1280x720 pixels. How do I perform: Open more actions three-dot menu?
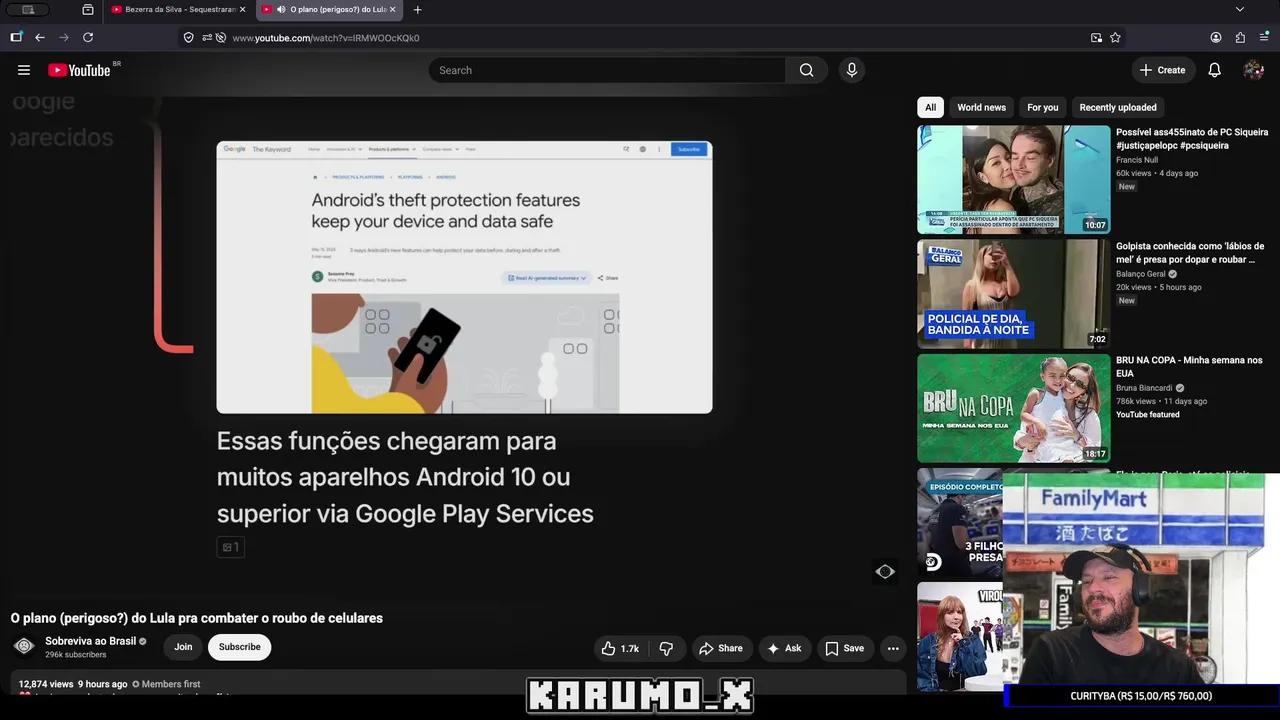pyautogui.click(x=893, y=648)
